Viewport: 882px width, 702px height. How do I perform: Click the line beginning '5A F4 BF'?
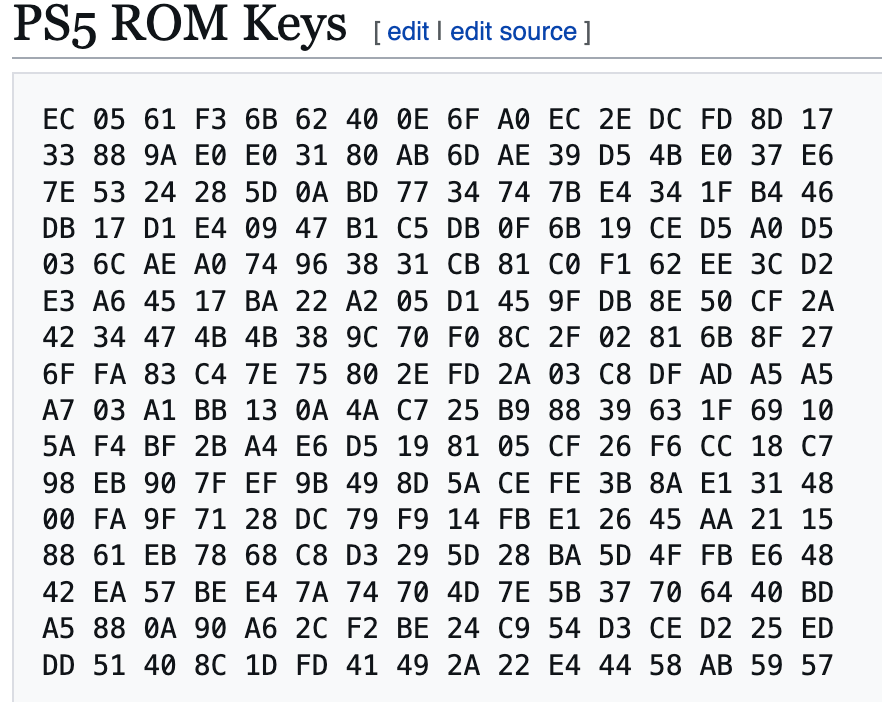click(x=437, y=447)
